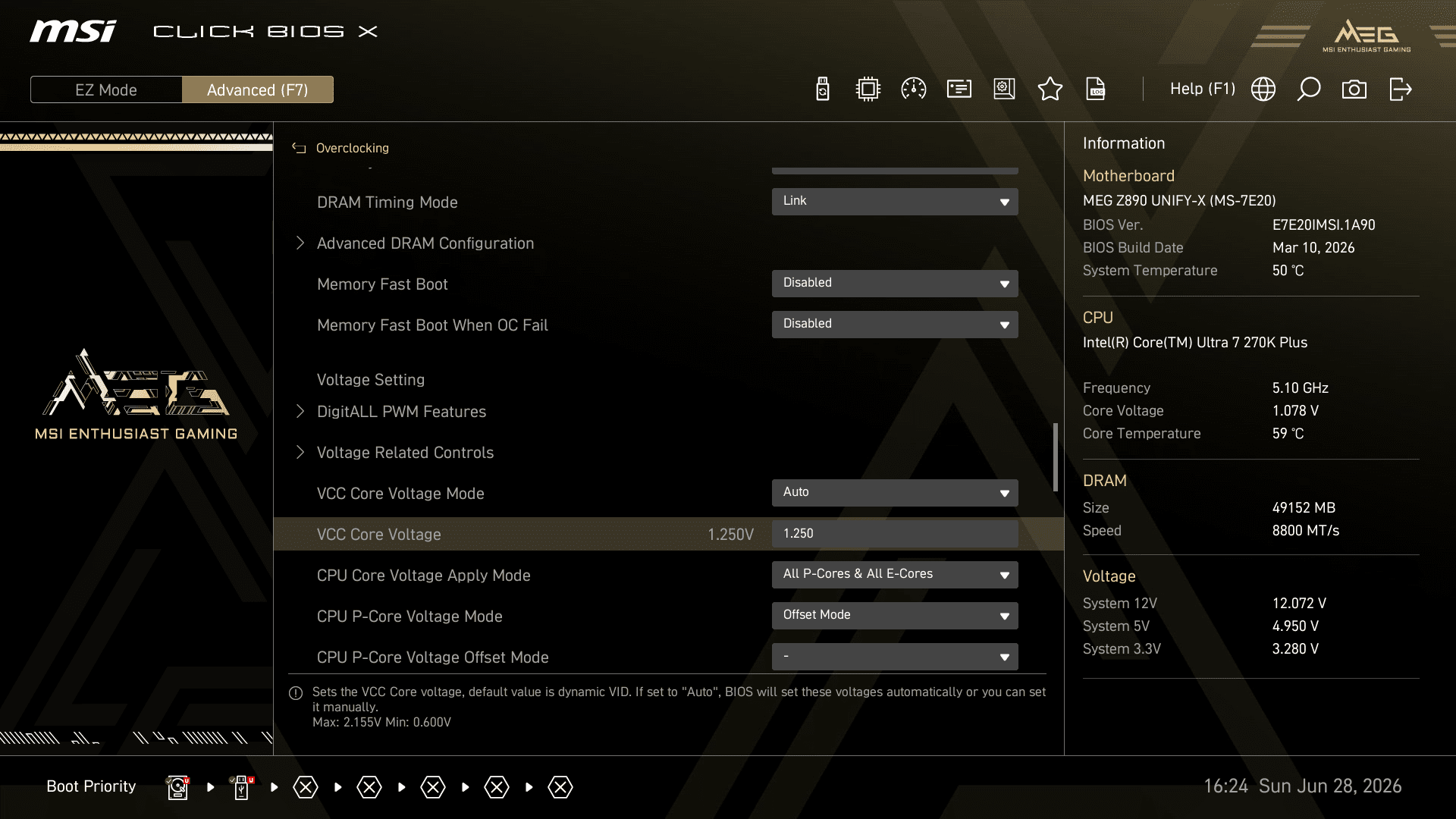Open DRAM Timing Mode dropdown

pyautogui.click(x=895, y=202)
